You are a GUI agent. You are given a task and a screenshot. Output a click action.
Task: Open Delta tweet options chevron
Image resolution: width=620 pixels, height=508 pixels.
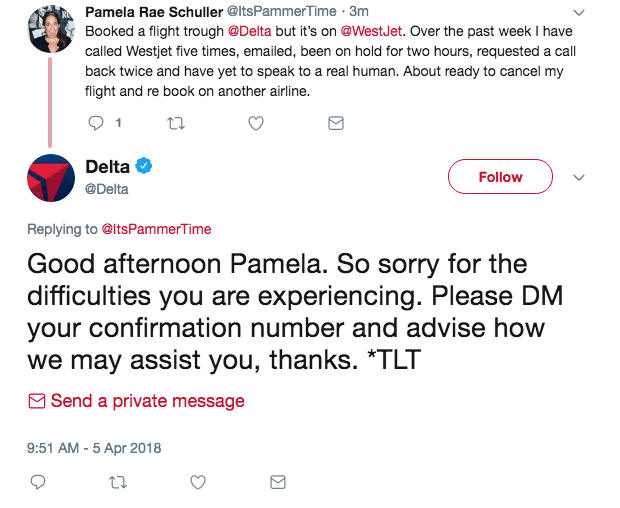pos(578,177)
